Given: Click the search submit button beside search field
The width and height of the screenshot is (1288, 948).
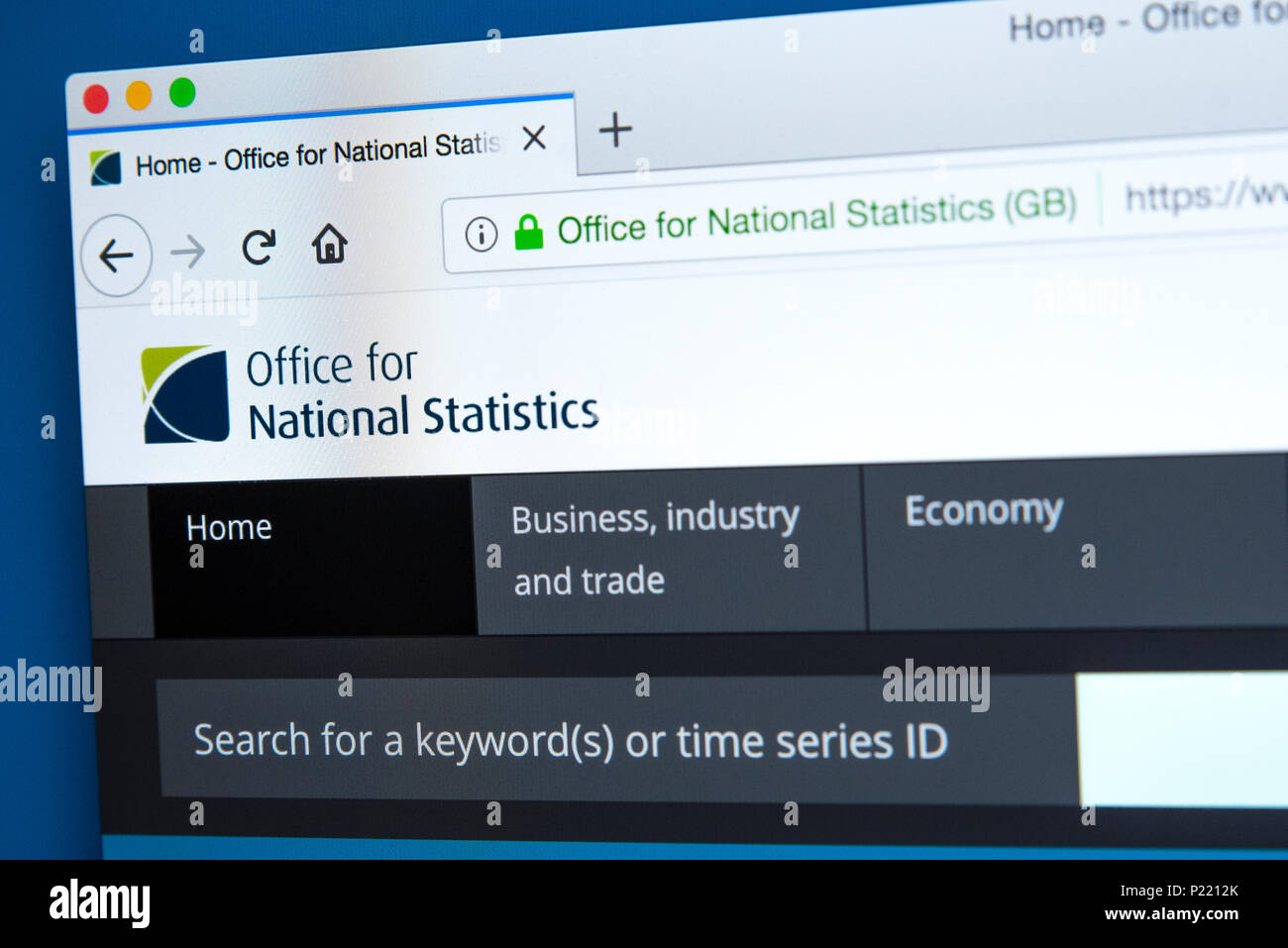Looking at the screenshot, I should pos(1182,739).
